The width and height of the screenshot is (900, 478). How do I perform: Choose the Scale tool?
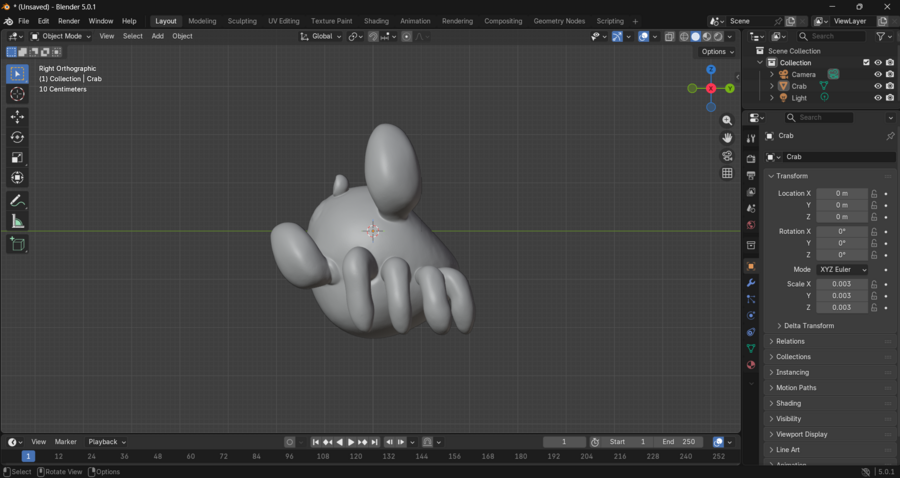pos(17,157)
